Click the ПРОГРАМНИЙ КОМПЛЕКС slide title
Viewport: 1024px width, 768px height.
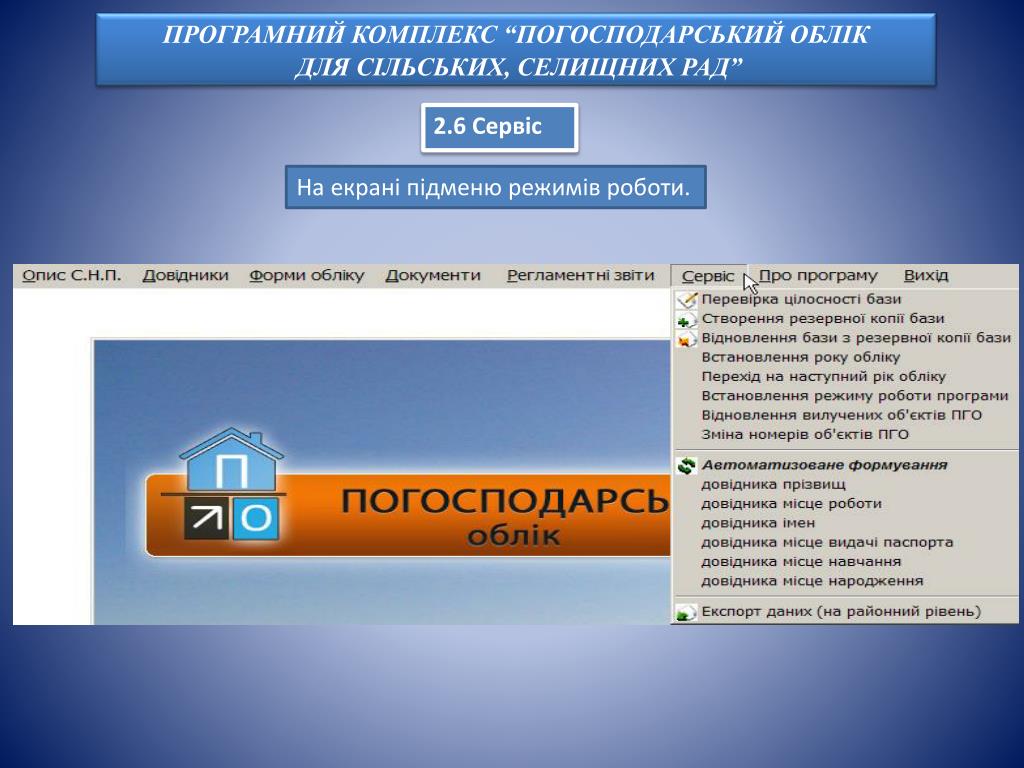point(516,50)
